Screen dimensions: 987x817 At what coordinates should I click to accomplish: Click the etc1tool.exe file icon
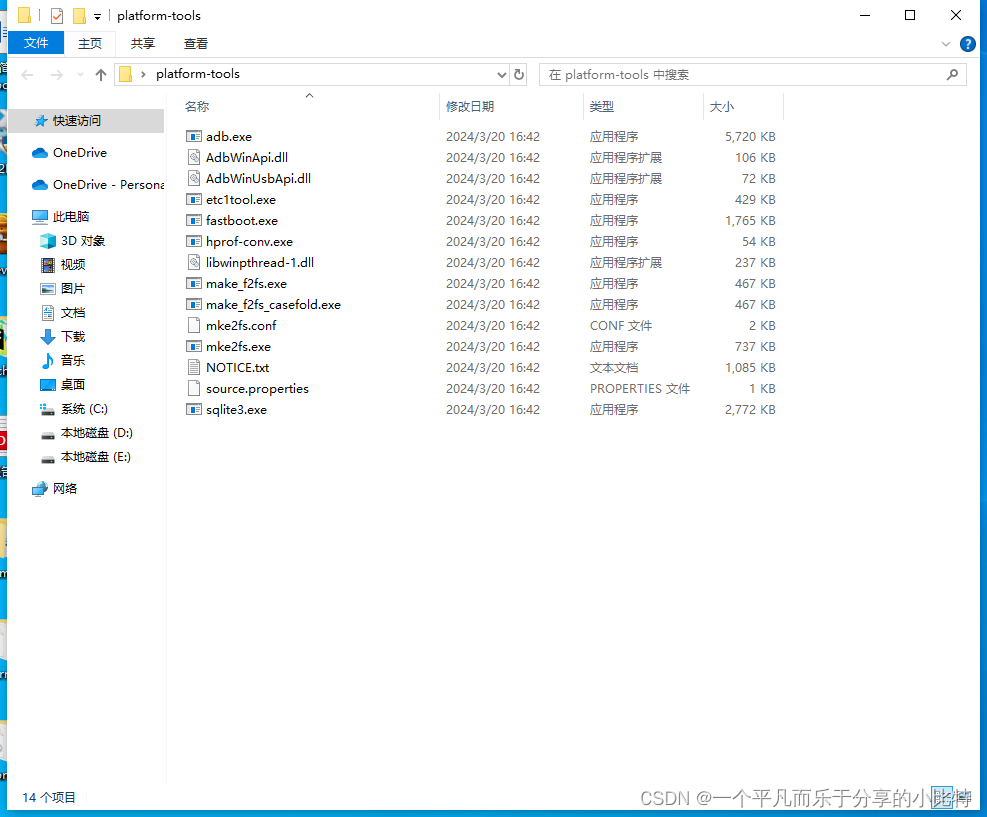(x=194, y=200)
